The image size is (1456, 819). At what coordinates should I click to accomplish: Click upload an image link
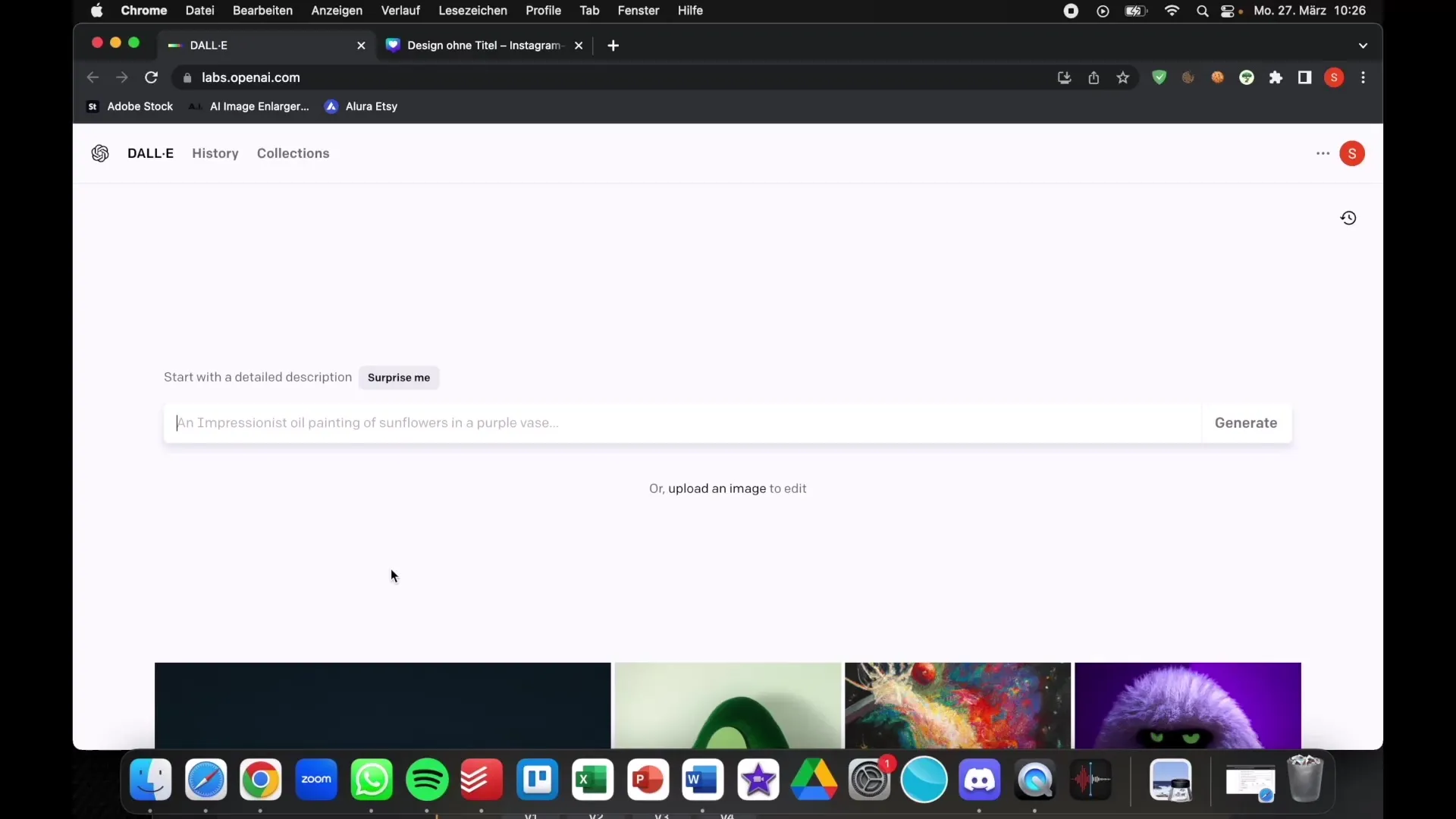tap(717, 488)
